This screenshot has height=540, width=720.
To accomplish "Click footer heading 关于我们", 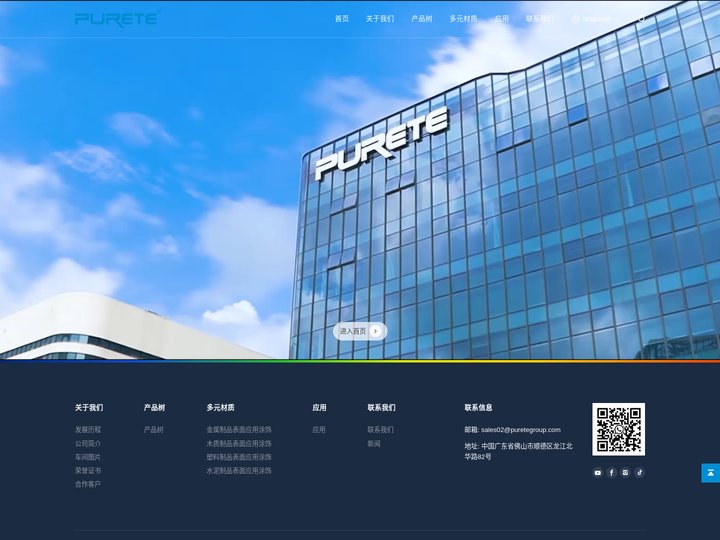I will point(89,407).
